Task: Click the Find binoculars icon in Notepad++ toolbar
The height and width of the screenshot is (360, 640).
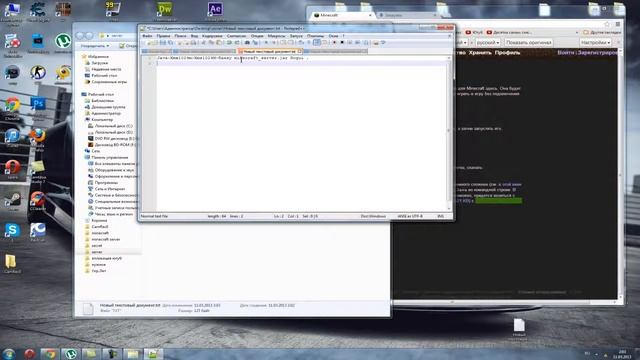Action: click(x=247, y=42)
